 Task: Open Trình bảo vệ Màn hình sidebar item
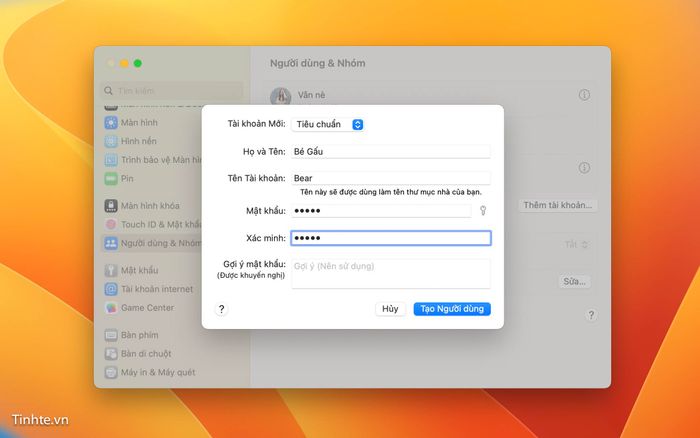[x=152, y=160]
